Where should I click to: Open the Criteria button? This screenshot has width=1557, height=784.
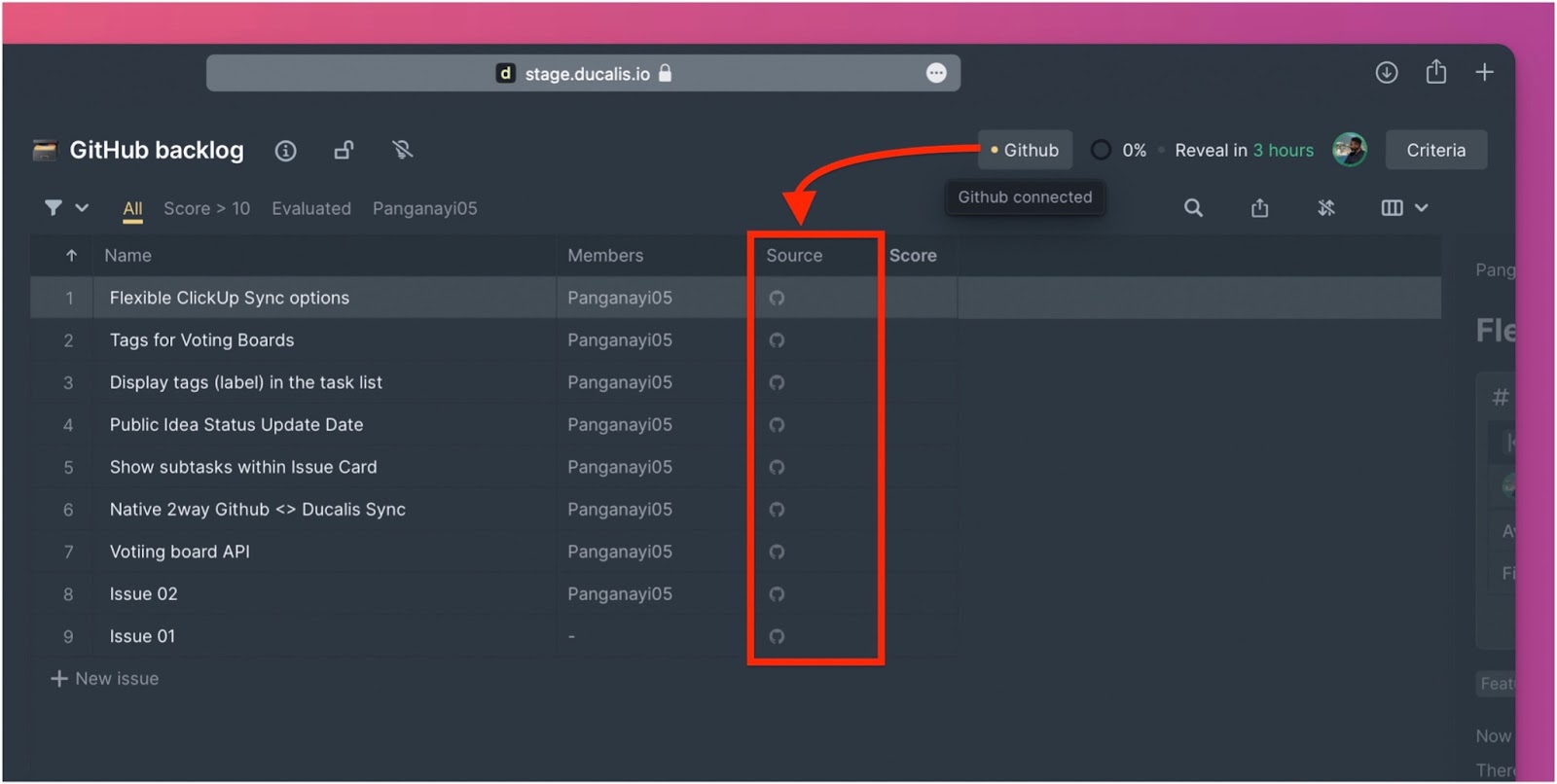[x=1435, y=150]
